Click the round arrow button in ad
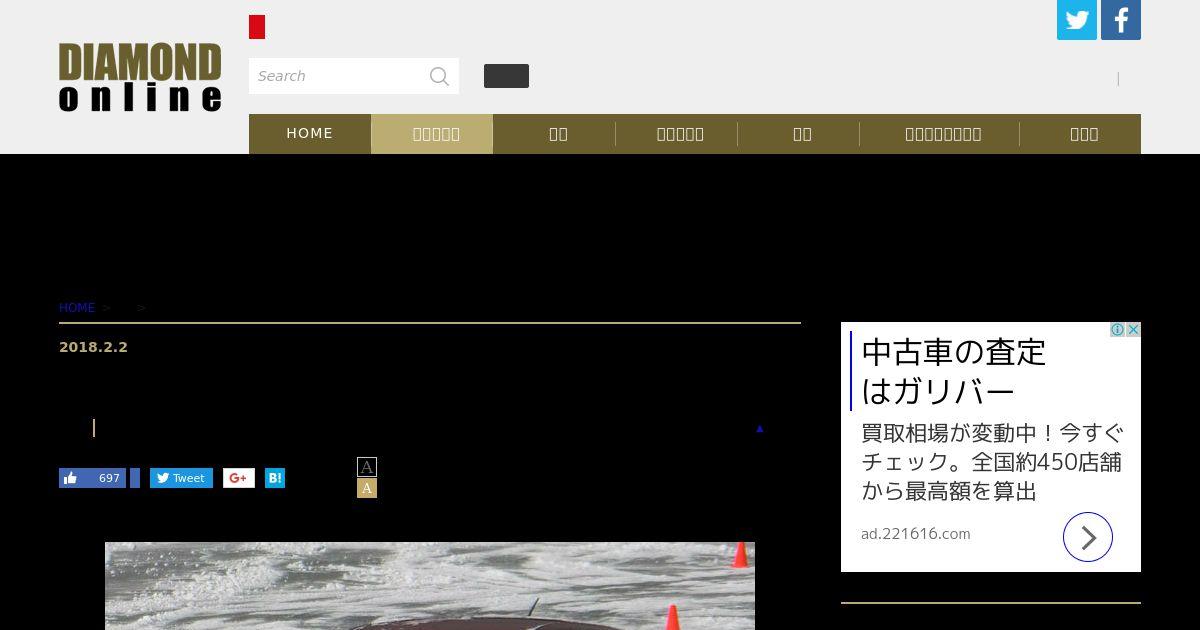This screenshot has width=1200, height=630. point(1088,537)
